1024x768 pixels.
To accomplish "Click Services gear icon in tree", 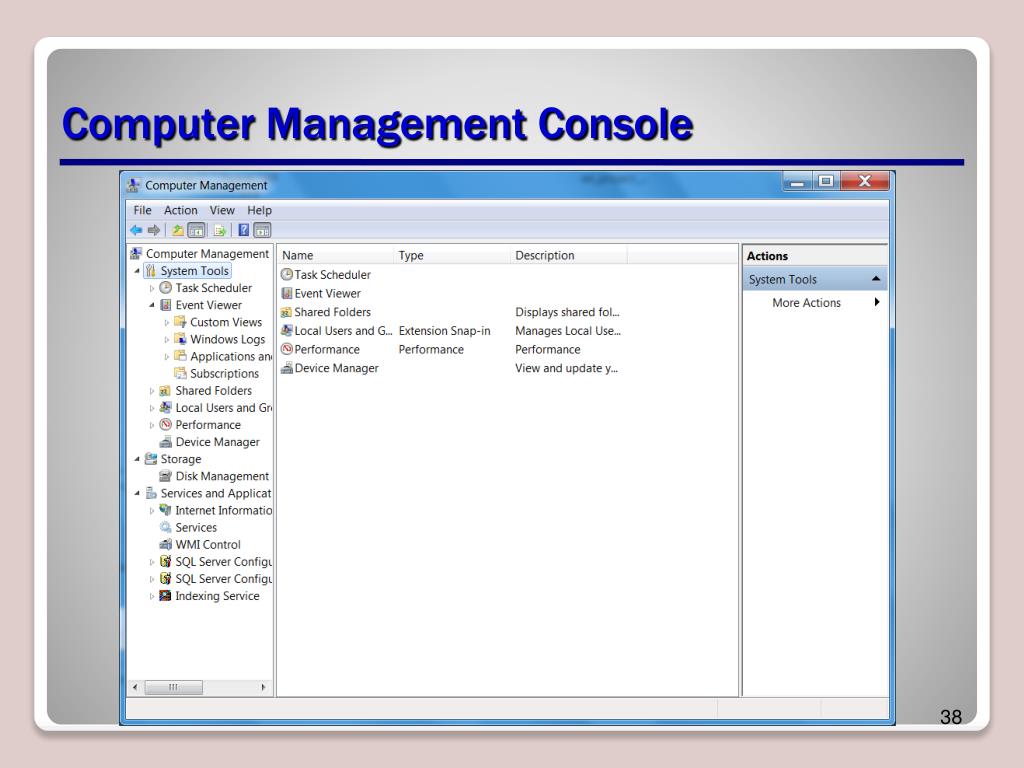I will click(x=165, y=527).
